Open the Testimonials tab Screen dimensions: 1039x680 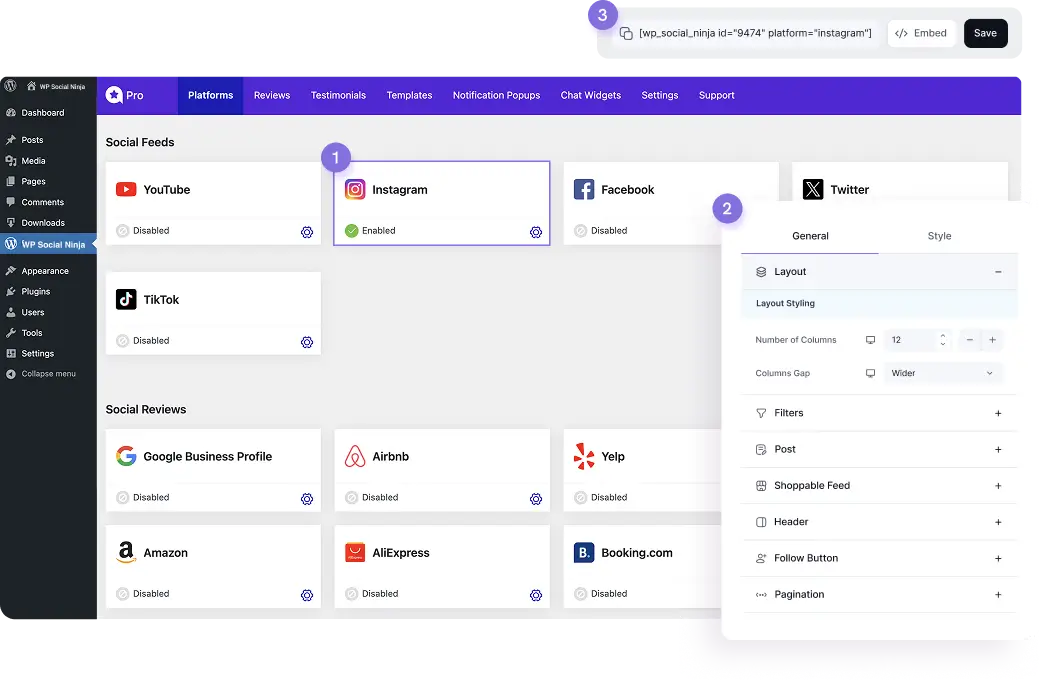(x=338, y=95)
